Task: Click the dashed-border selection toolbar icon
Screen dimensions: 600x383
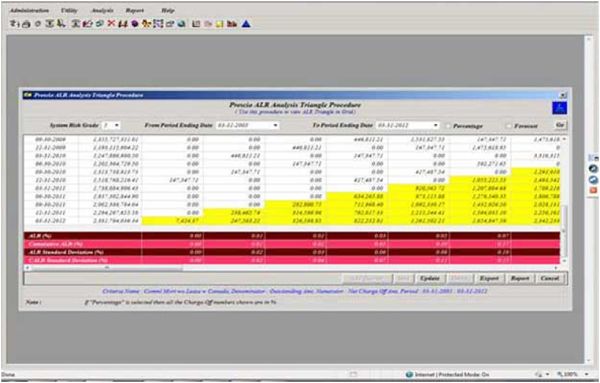Action: [158, 24]
